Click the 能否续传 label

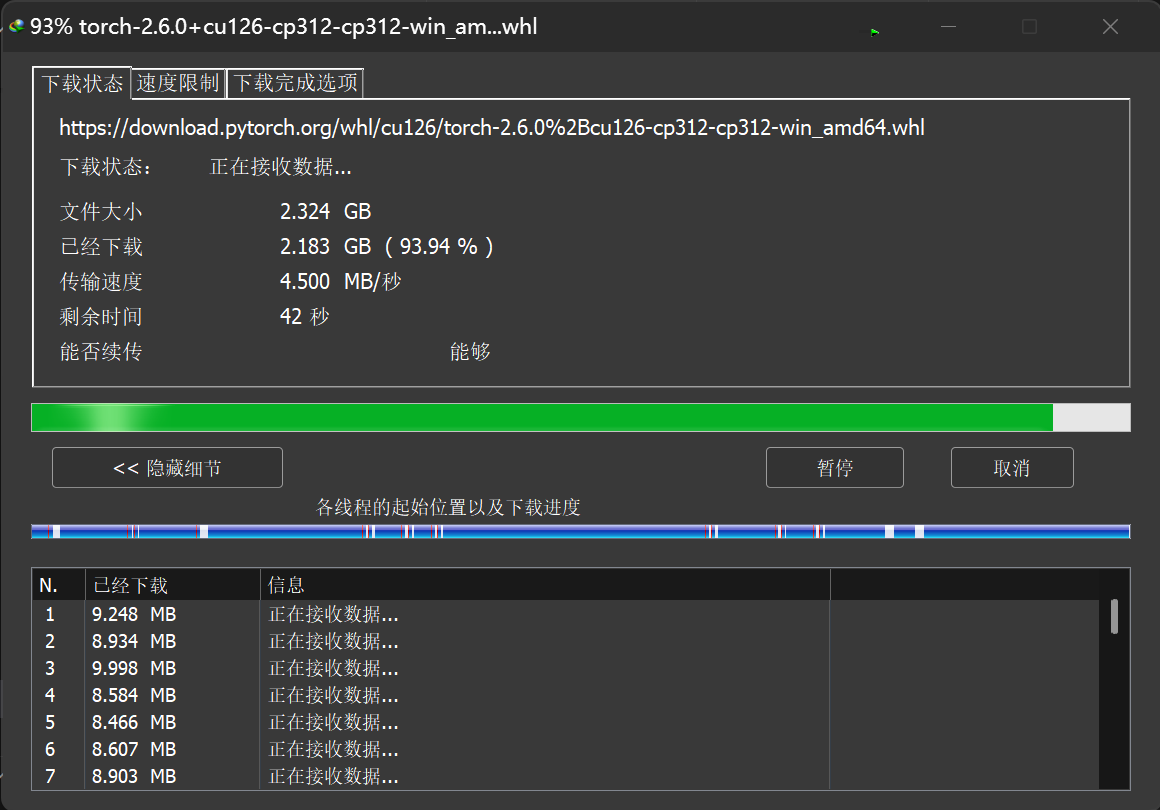click(101, 351)
